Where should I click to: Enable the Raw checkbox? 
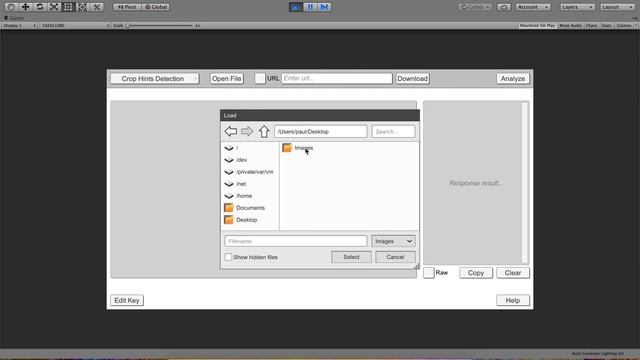point(429,273)
